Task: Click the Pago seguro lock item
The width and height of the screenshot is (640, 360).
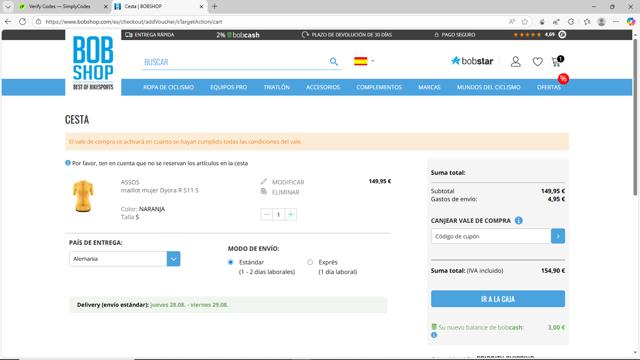Action: [455, 35]
